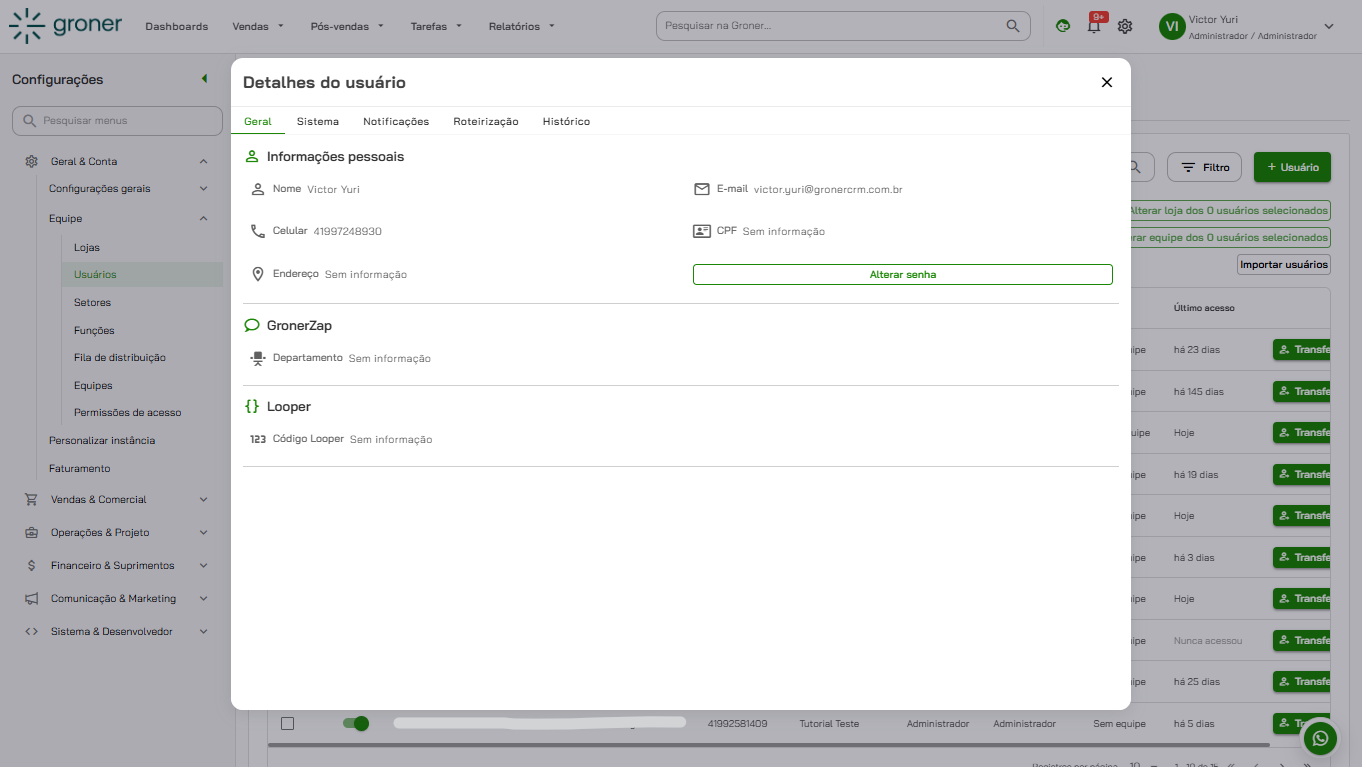Viewport: 1366px width, 768px height.
Task: Click the location pin beside Endereço
Action: (x=257, y=274)
